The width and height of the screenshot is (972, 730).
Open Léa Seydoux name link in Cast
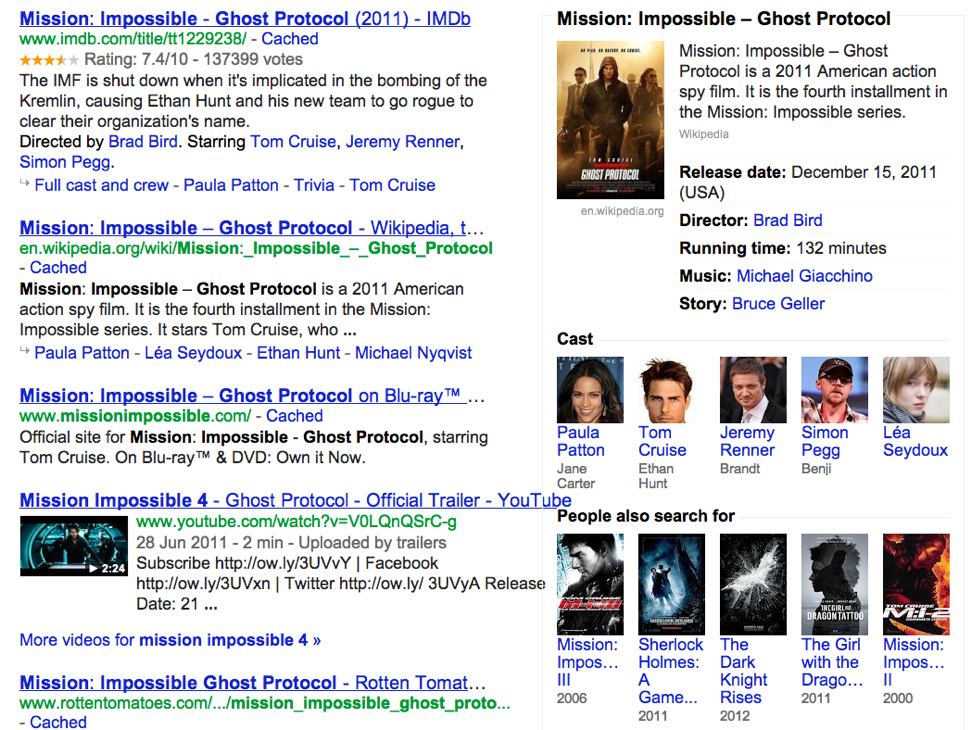[916, 441]
